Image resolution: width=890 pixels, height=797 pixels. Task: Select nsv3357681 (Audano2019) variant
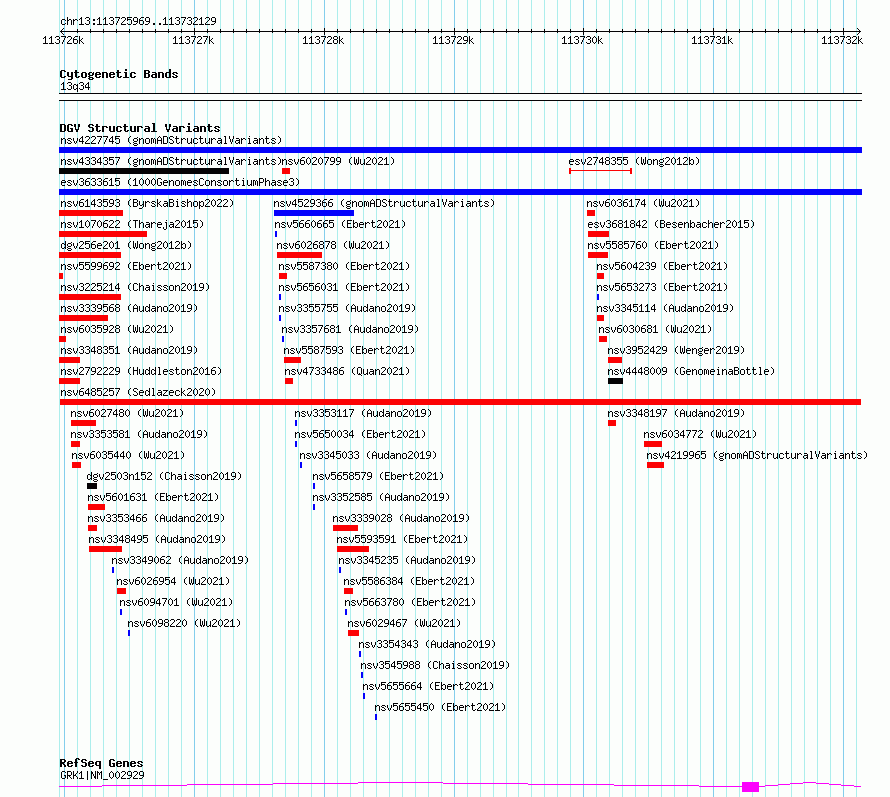coord(350,329)
